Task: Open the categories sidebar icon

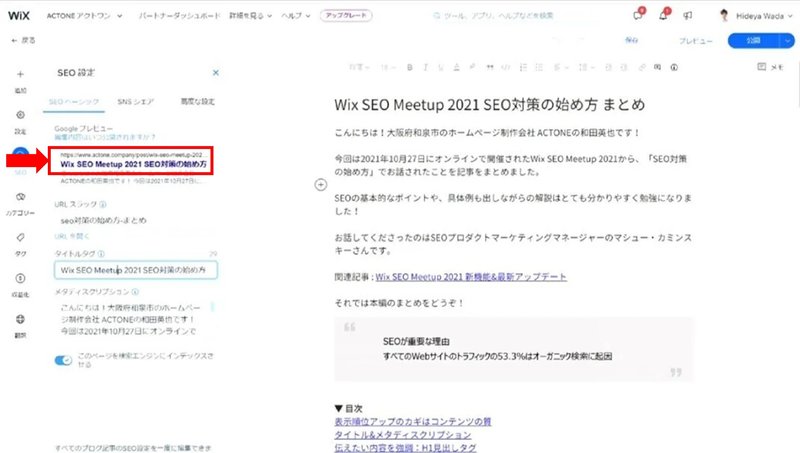Action: click(x=20, y=197)
